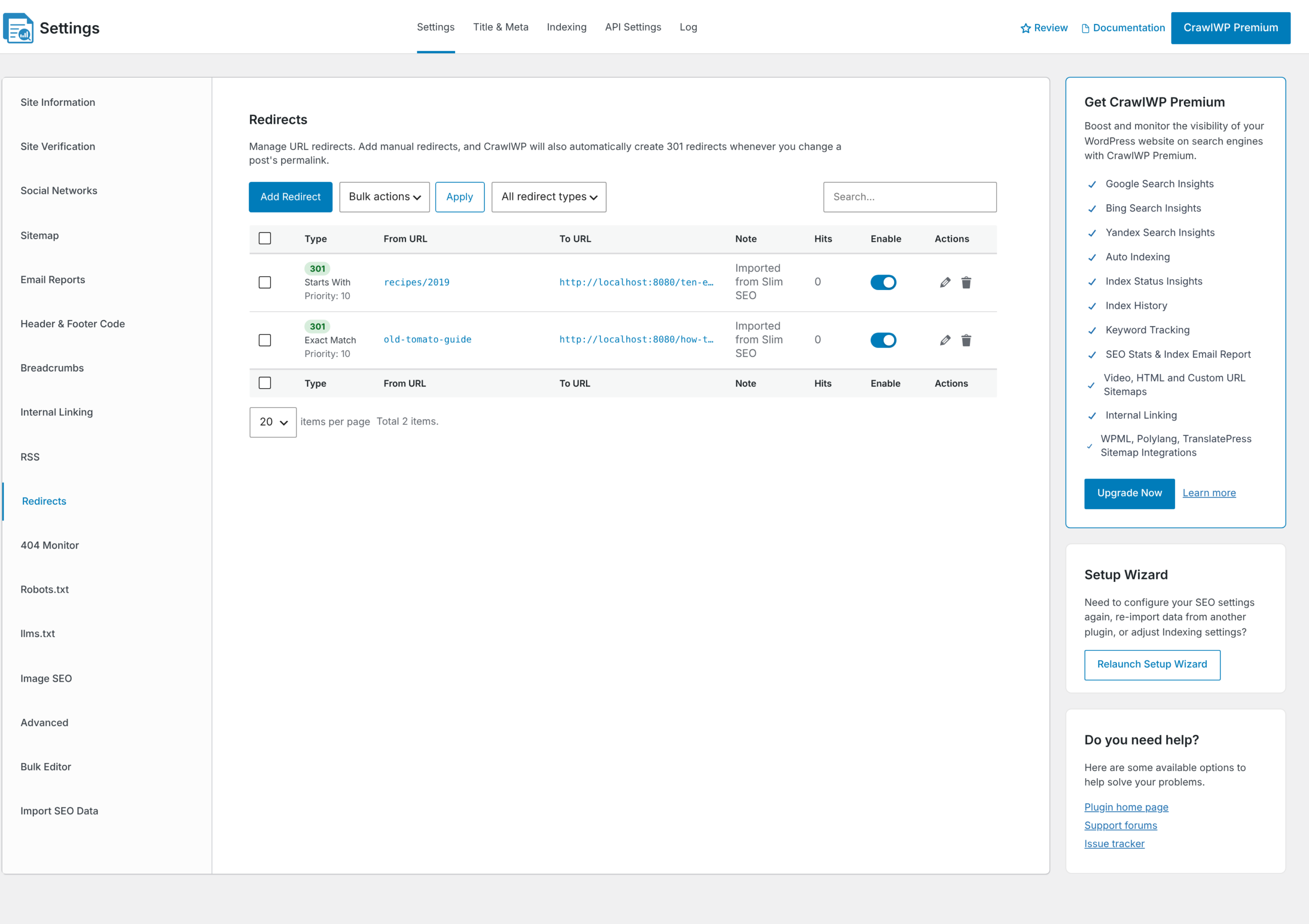Open the Plugin home page link

click(1126, 807)
